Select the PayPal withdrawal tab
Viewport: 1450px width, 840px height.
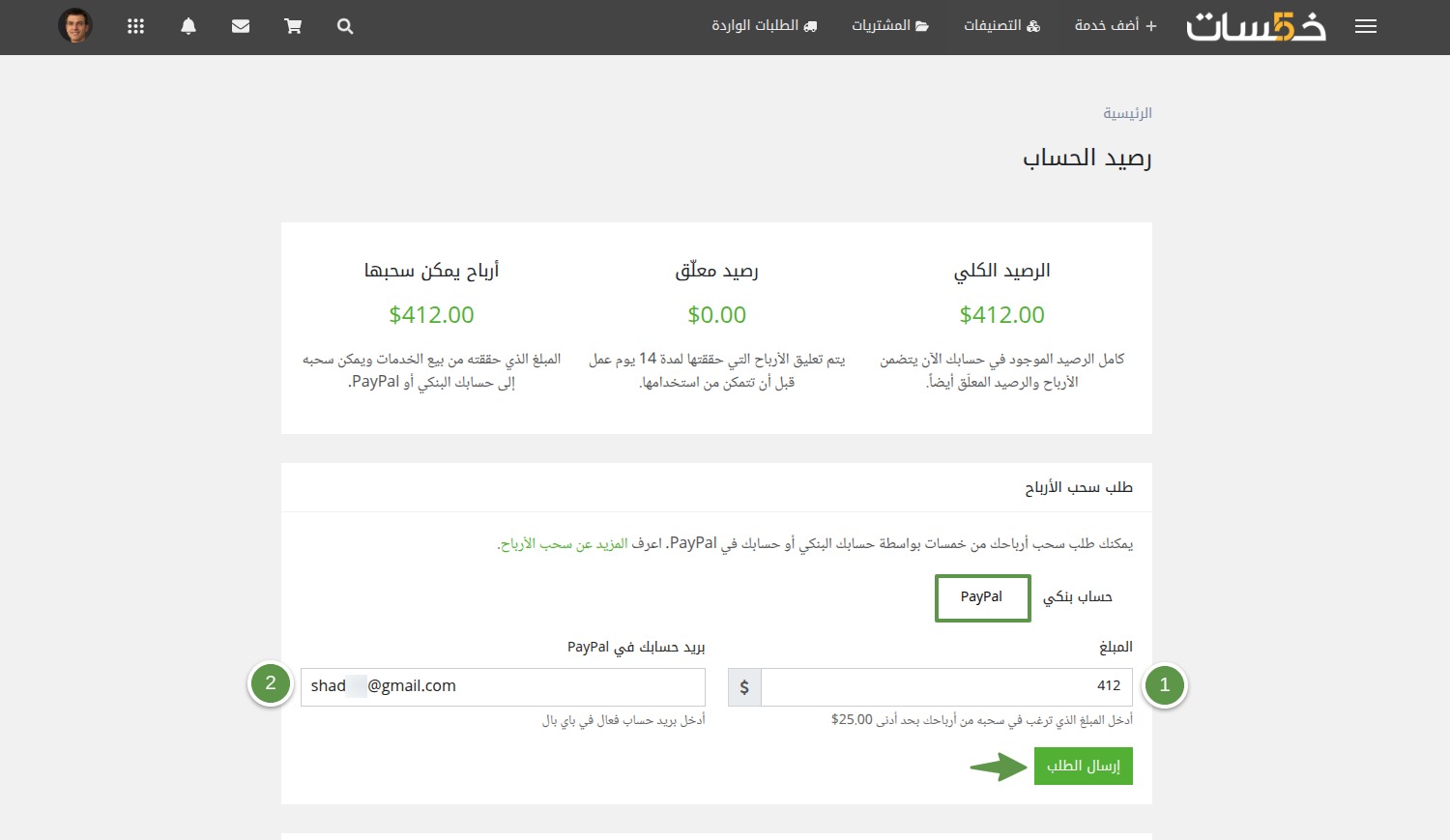982,597
